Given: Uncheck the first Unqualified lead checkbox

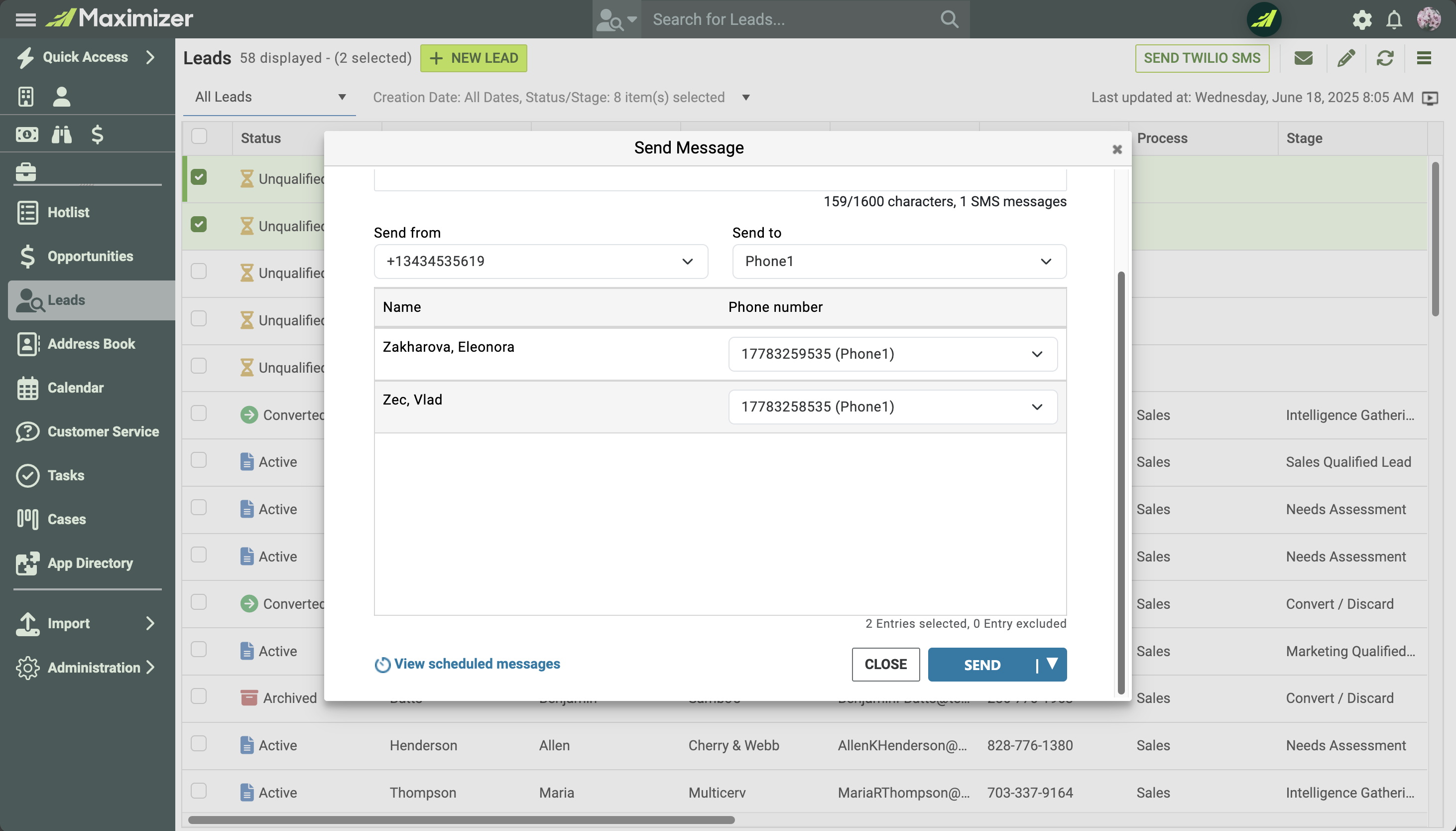Looking at the screenshot, I should 199,177.
